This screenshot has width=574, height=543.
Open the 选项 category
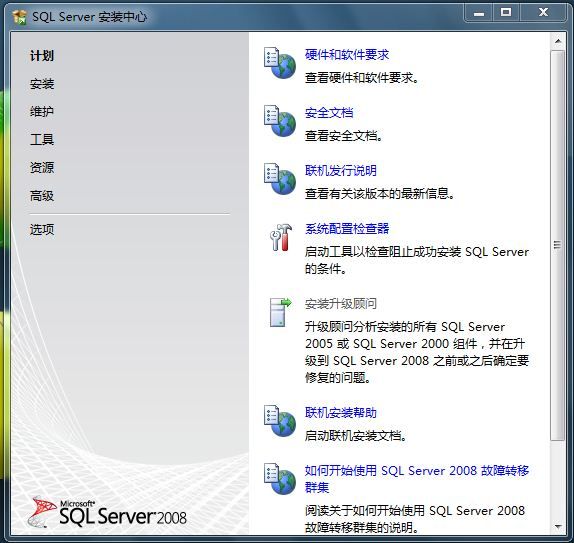42,230
